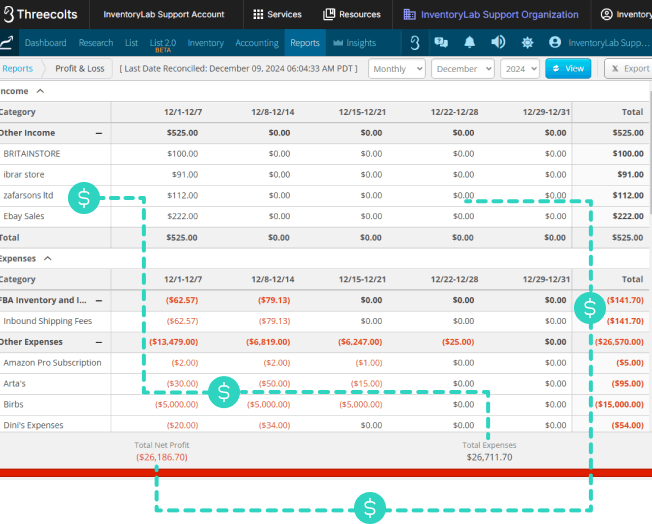Screen dimensions: 652x524
Task: Open the settings gear
Action: click(527, 42)
